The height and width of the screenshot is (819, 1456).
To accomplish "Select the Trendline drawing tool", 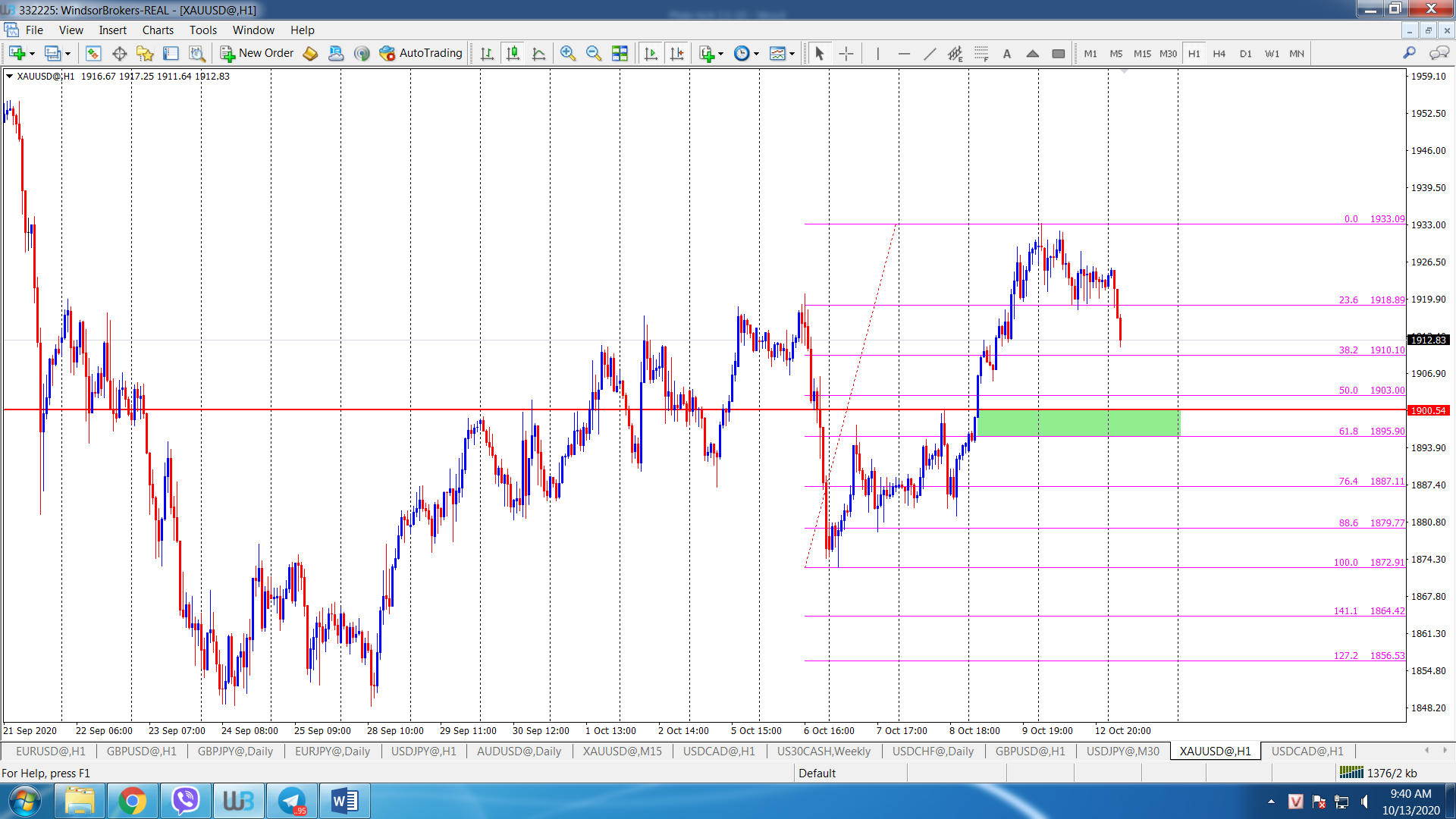I will [x=930, y=53].
